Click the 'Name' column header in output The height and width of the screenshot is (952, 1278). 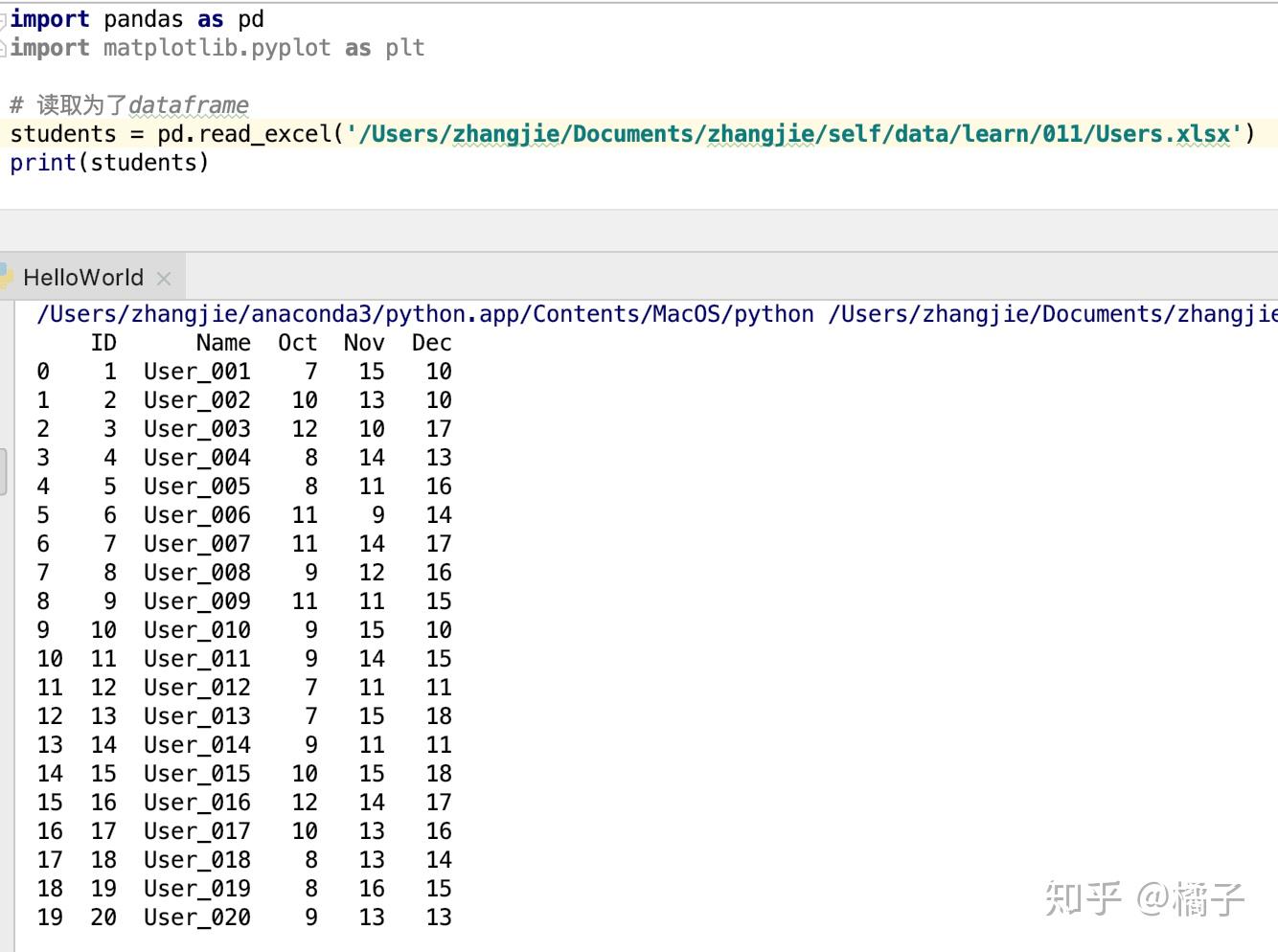pos(223,343)
